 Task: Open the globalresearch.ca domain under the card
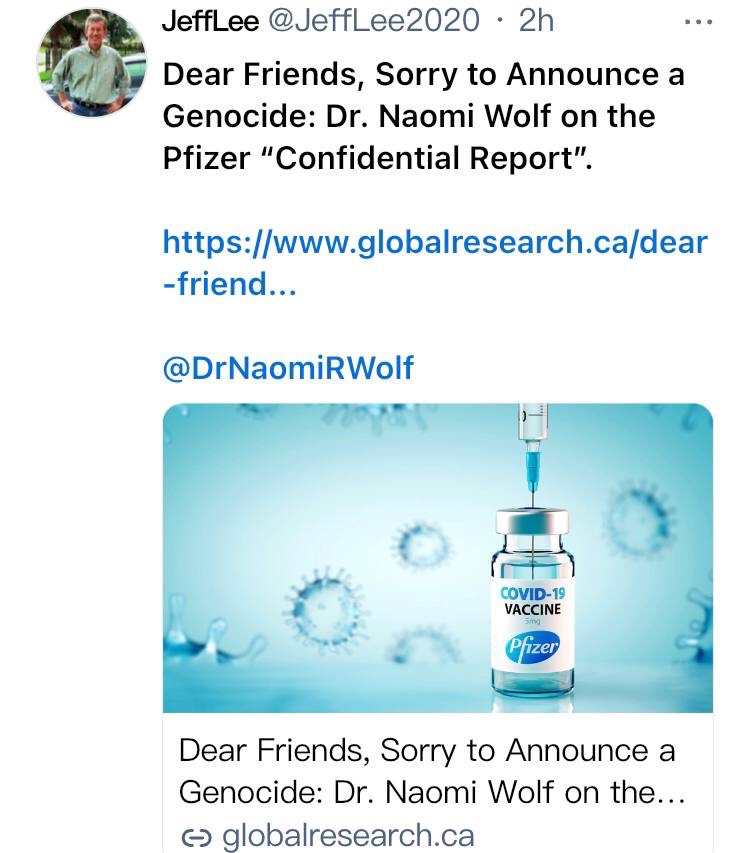[x=345, y=834]
